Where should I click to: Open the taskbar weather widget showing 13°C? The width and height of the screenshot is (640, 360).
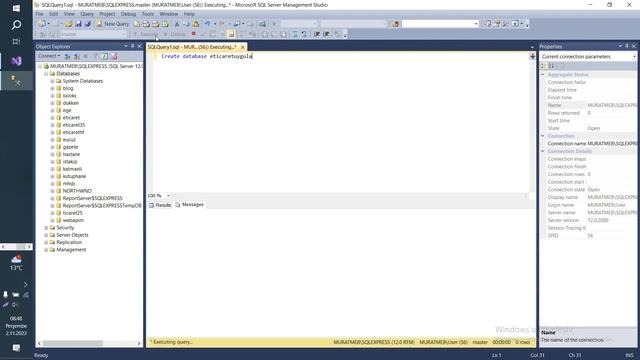(16, 263)
